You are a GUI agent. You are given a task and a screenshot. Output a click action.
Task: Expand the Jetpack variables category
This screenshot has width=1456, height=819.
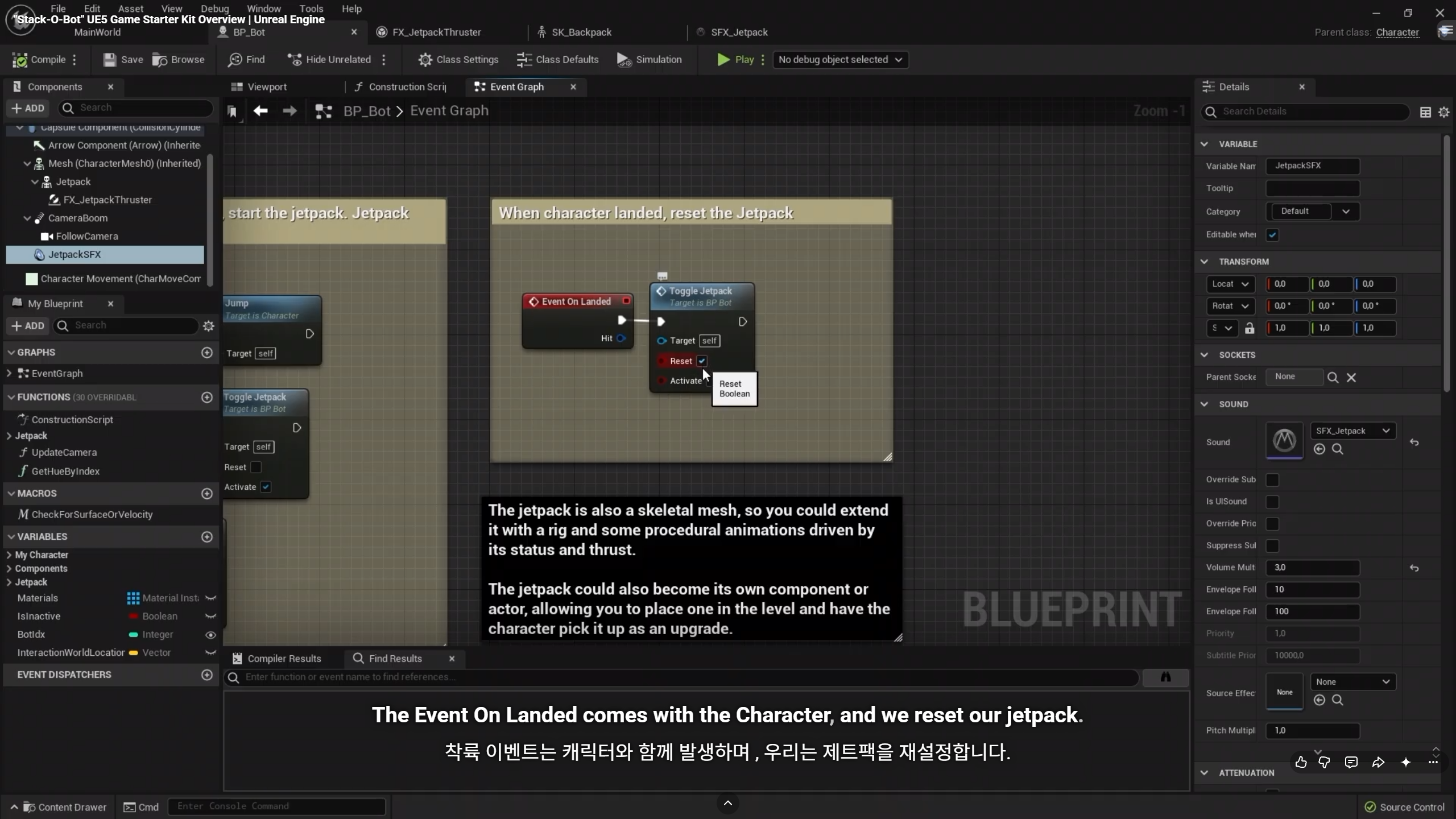pos(9,582)
